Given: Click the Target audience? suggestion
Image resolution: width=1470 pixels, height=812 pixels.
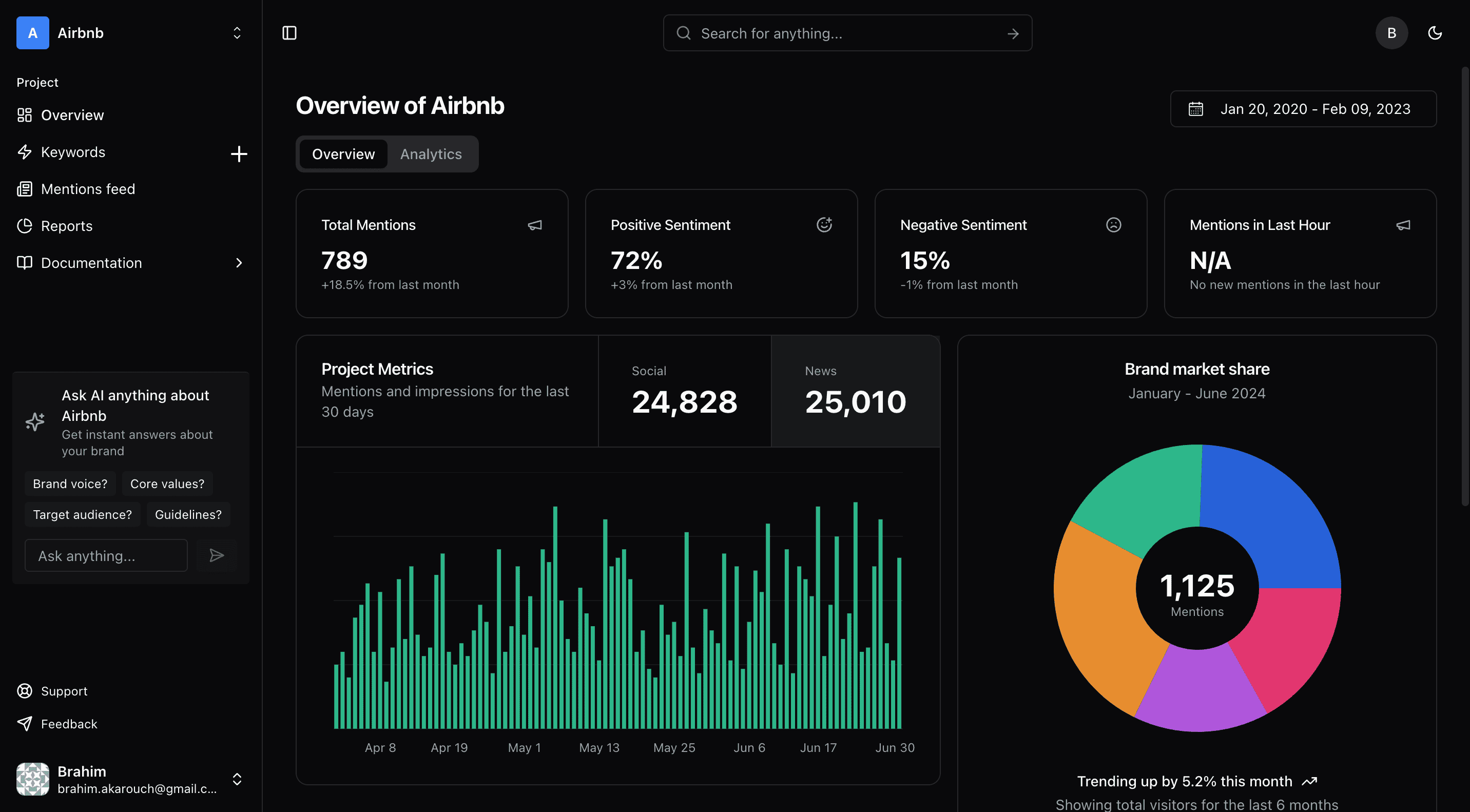Looking at the screenshot, I should click(x=82, y=514).
